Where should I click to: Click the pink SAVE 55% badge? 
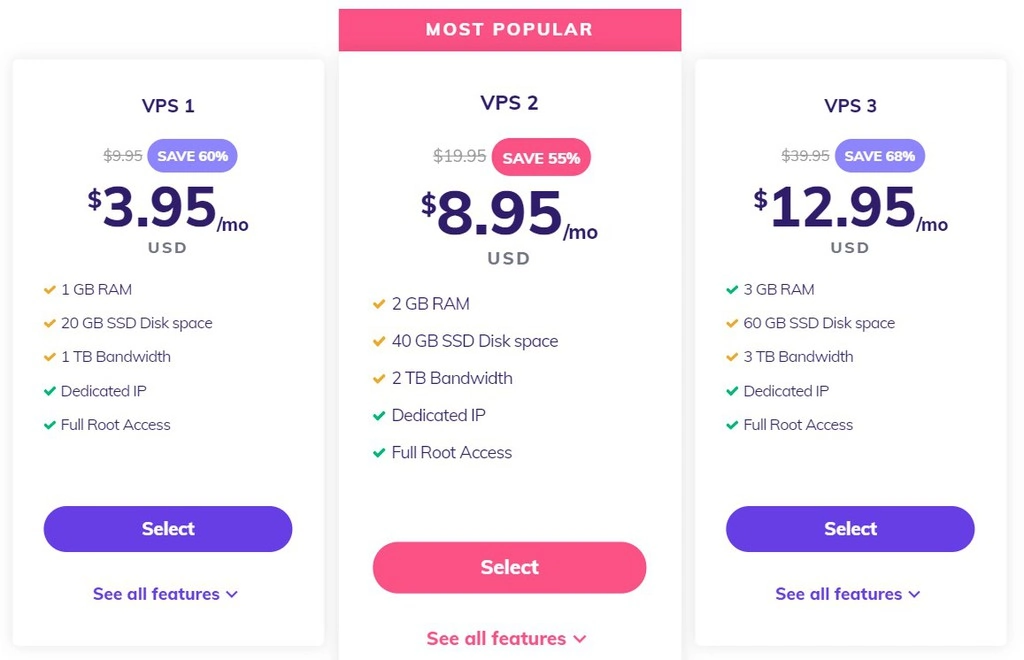[541, 158]
